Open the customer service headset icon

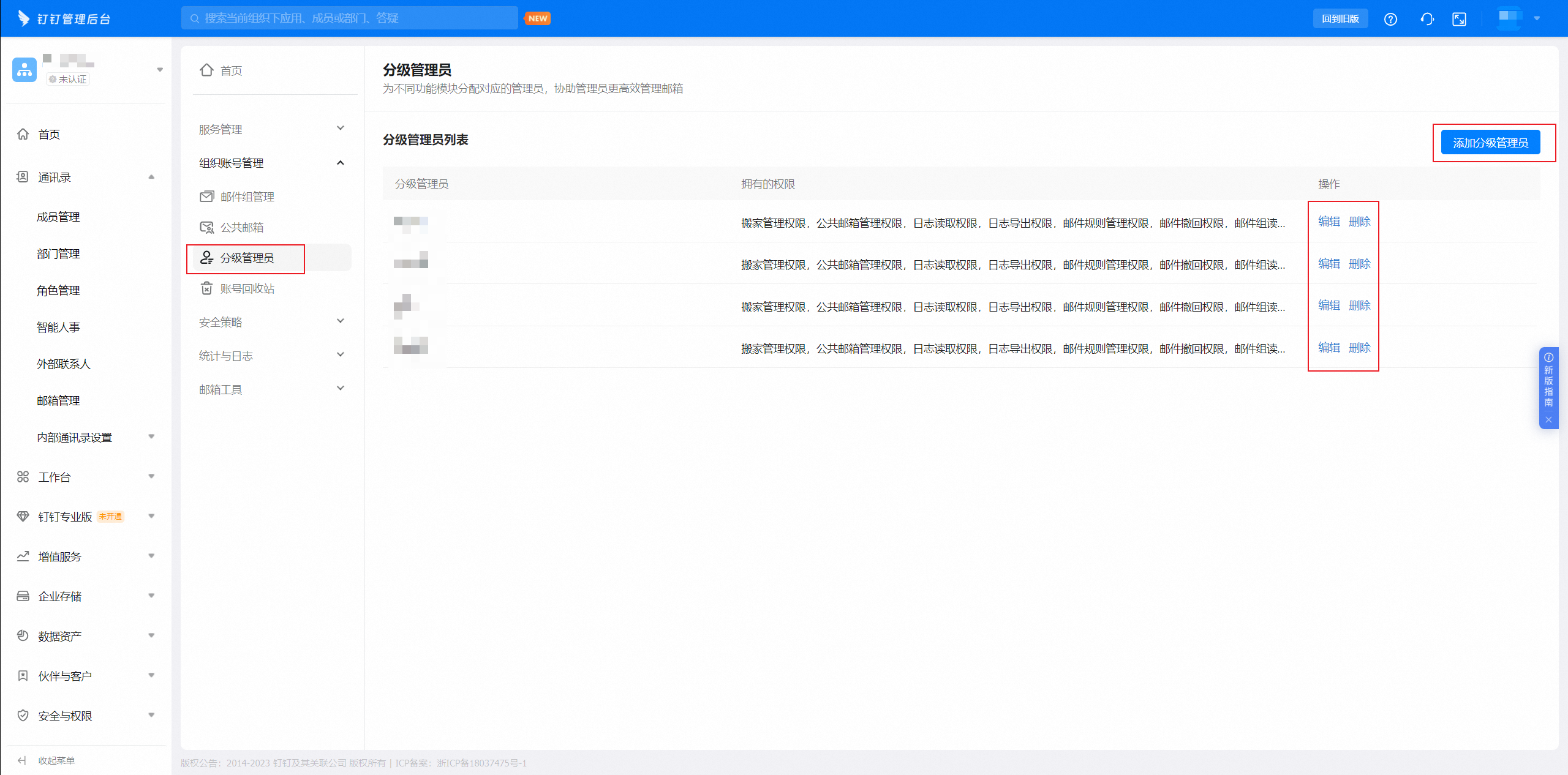click(x=1427, y=19)
